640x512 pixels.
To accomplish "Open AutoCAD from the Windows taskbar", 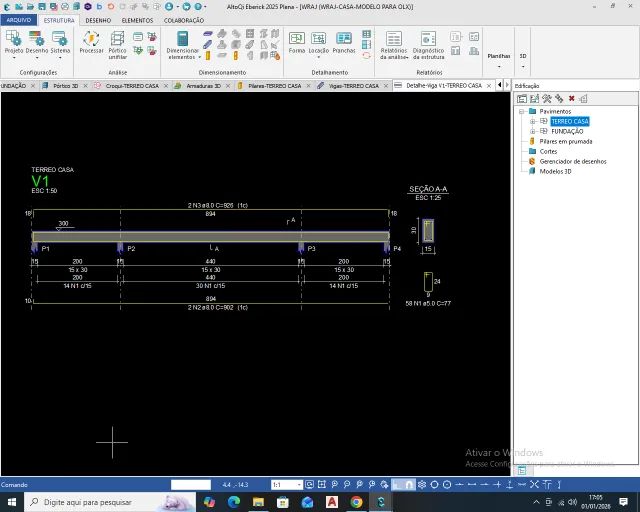I will point(332,502).
